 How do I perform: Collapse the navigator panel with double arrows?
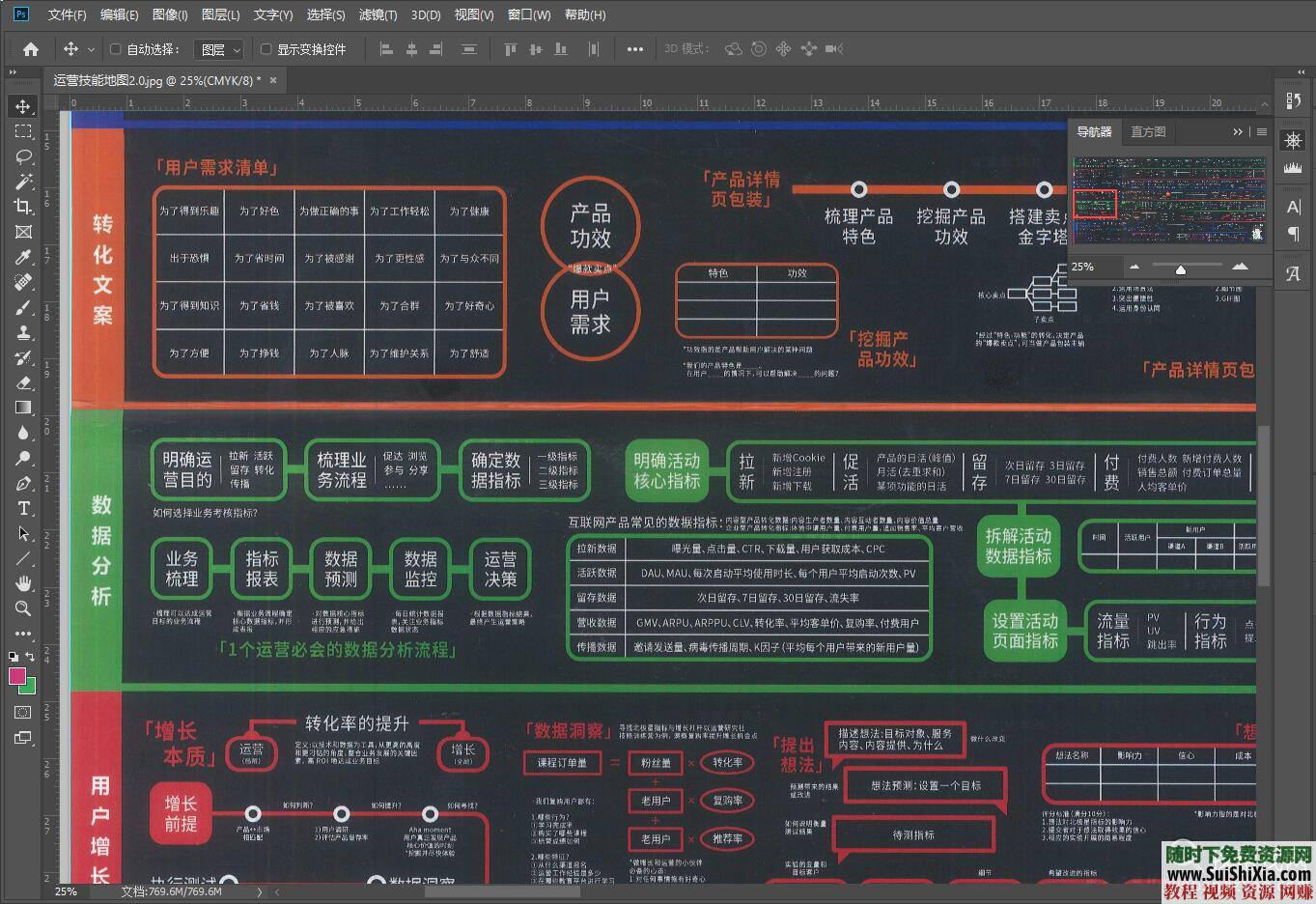click(1238, 131)
